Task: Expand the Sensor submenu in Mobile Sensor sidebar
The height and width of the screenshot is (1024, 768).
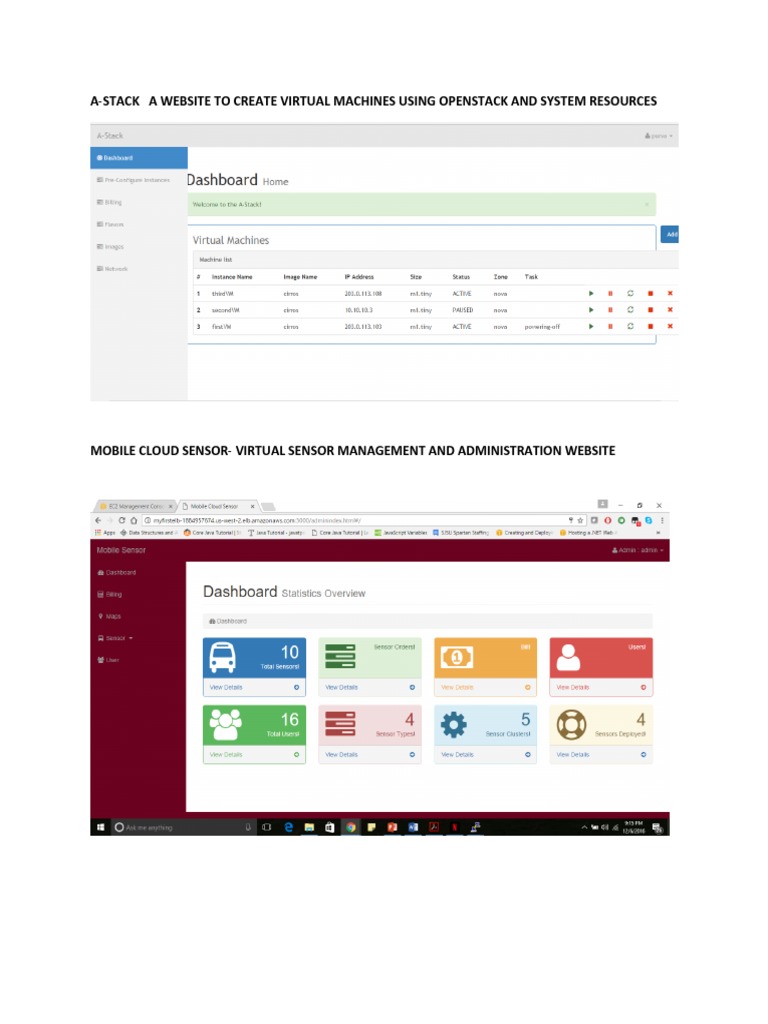Action: pyautogui.click(x=115, y=638)
